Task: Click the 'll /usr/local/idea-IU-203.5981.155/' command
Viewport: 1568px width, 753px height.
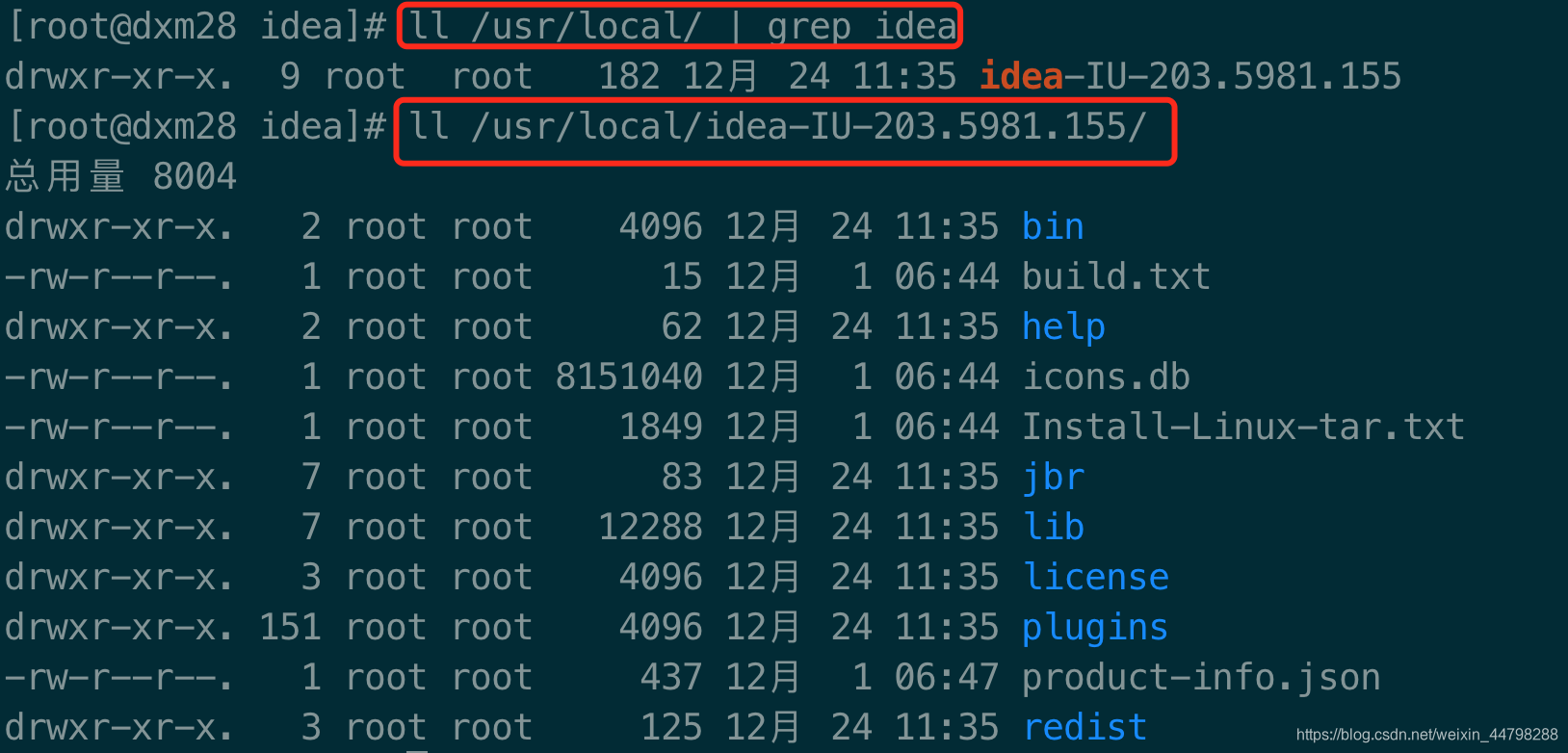Action: (x=777, y=127)
